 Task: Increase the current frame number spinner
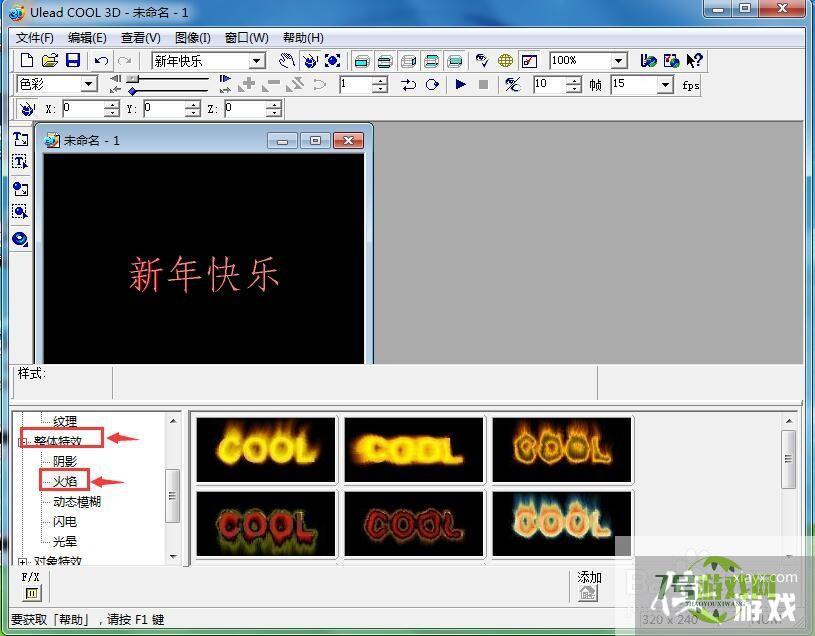point(380,81)
